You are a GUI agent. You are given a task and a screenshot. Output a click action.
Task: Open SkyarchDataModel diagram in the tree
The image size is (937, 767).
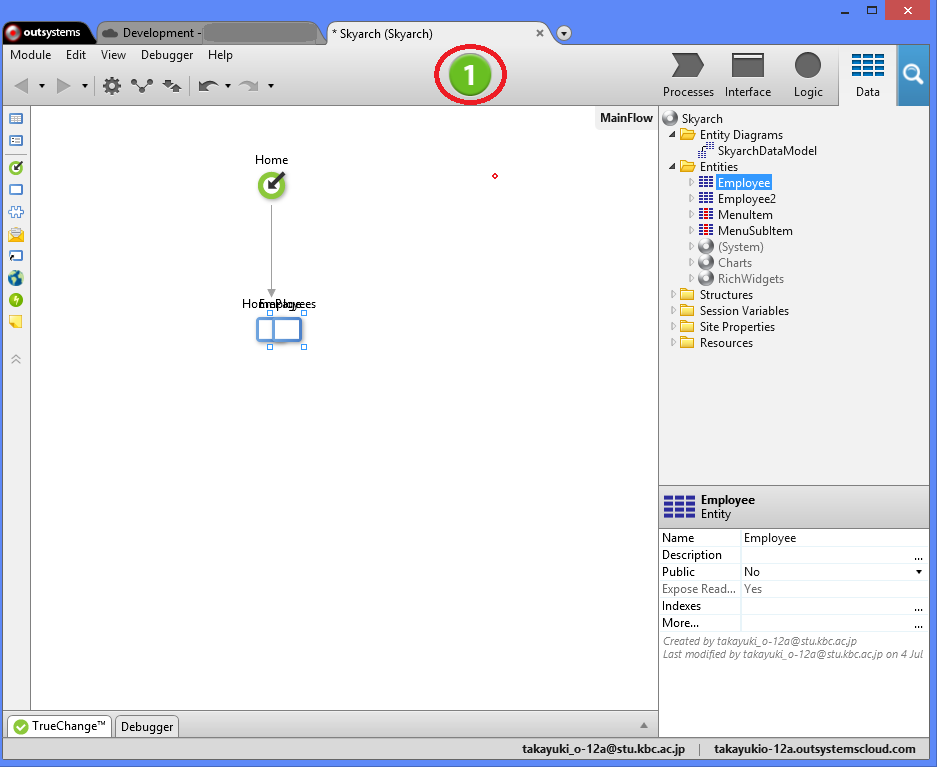(x=767, y=151)
